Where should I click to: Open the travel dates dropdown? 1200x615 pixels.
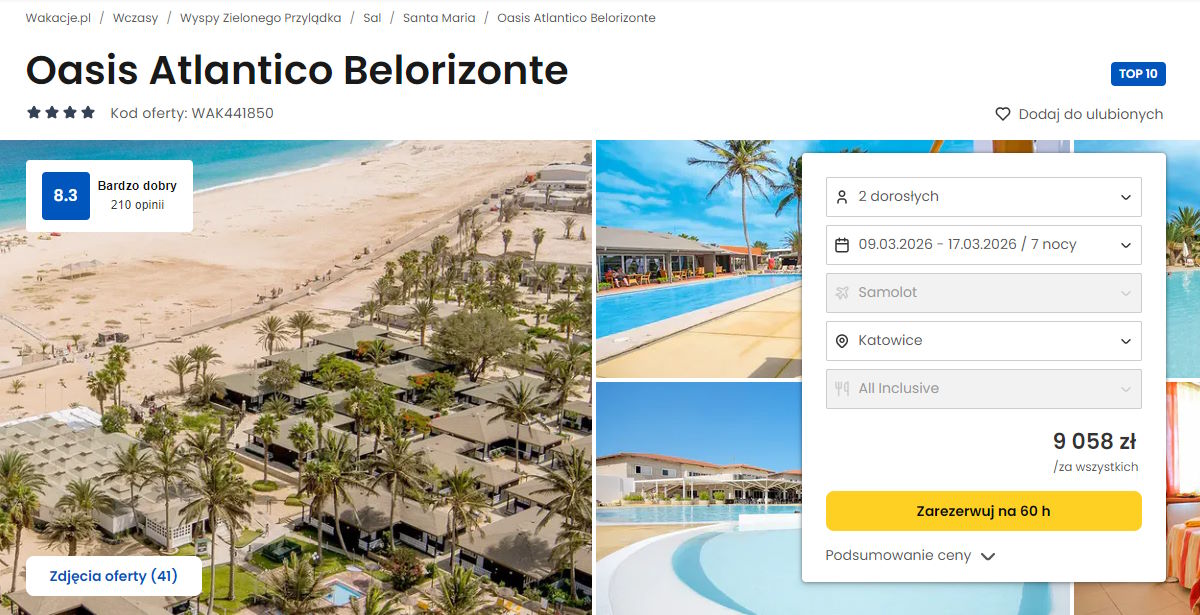[x=984, y=245]
